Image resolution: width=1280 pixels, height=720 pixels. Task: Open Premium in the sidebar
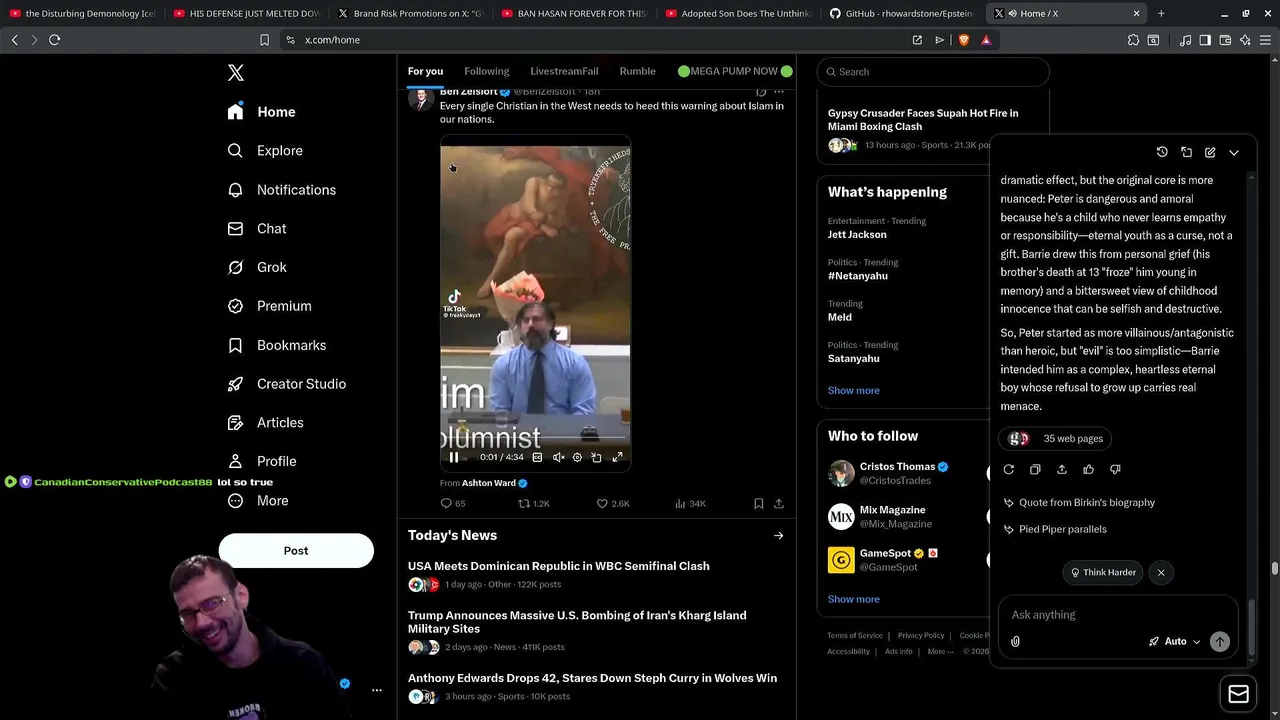point(269,306)
